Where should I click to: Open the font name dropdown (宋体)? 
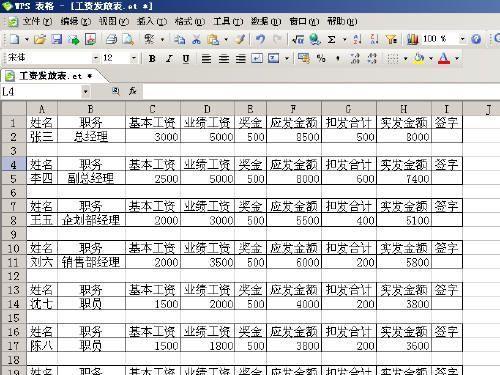[96, 59]
